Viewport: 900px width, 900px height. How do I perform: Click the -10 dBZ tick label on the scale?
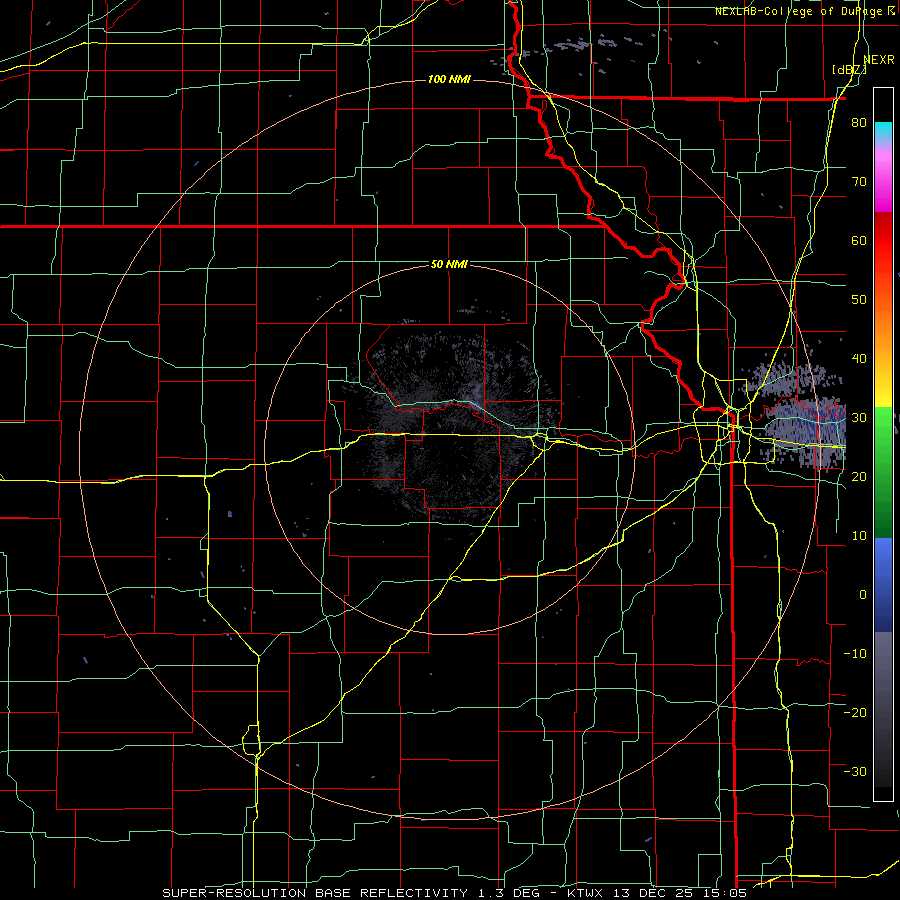pyautogui.click(x=855, y=654)
